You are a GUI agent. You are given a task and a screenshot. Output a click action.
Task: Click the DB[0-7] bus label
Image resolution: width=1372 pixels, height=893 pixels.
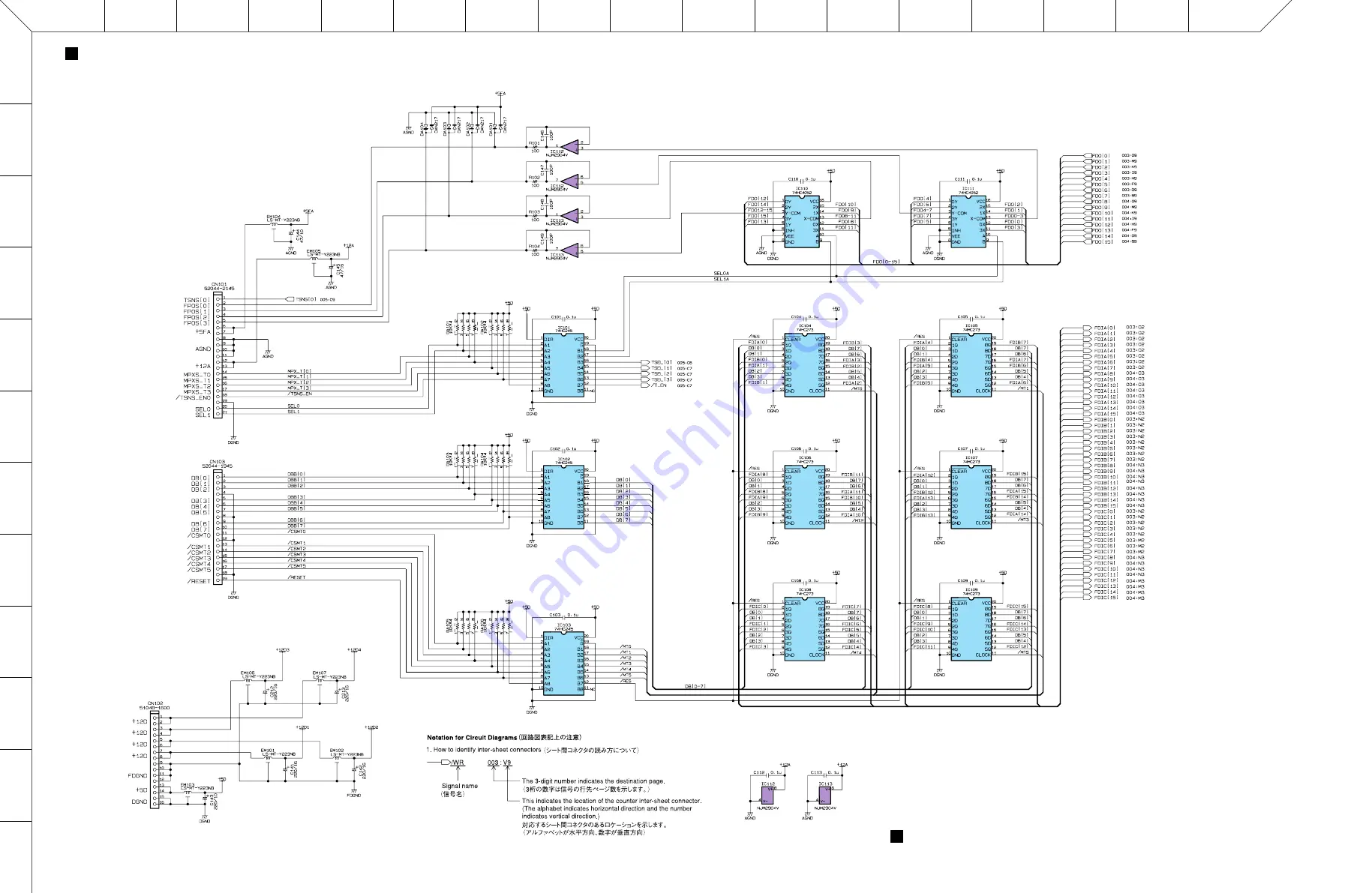pyautogui.click(x=695, y=686)
